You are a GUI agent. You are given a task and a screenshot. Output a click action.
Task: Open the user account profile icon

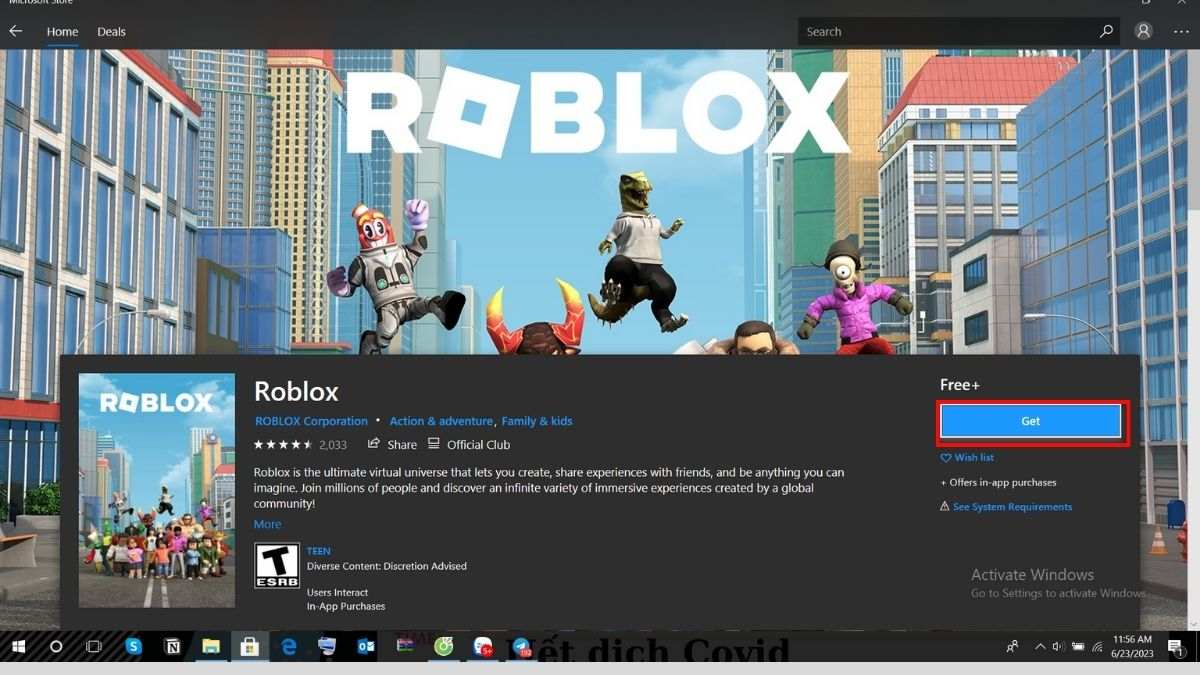(x=1143, y=31)
